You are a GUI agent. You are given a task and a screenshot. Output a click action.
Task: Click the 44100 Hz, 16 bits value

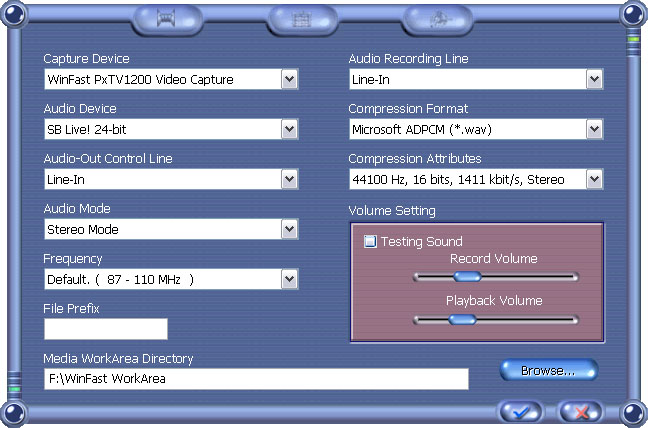pos(458,180)
